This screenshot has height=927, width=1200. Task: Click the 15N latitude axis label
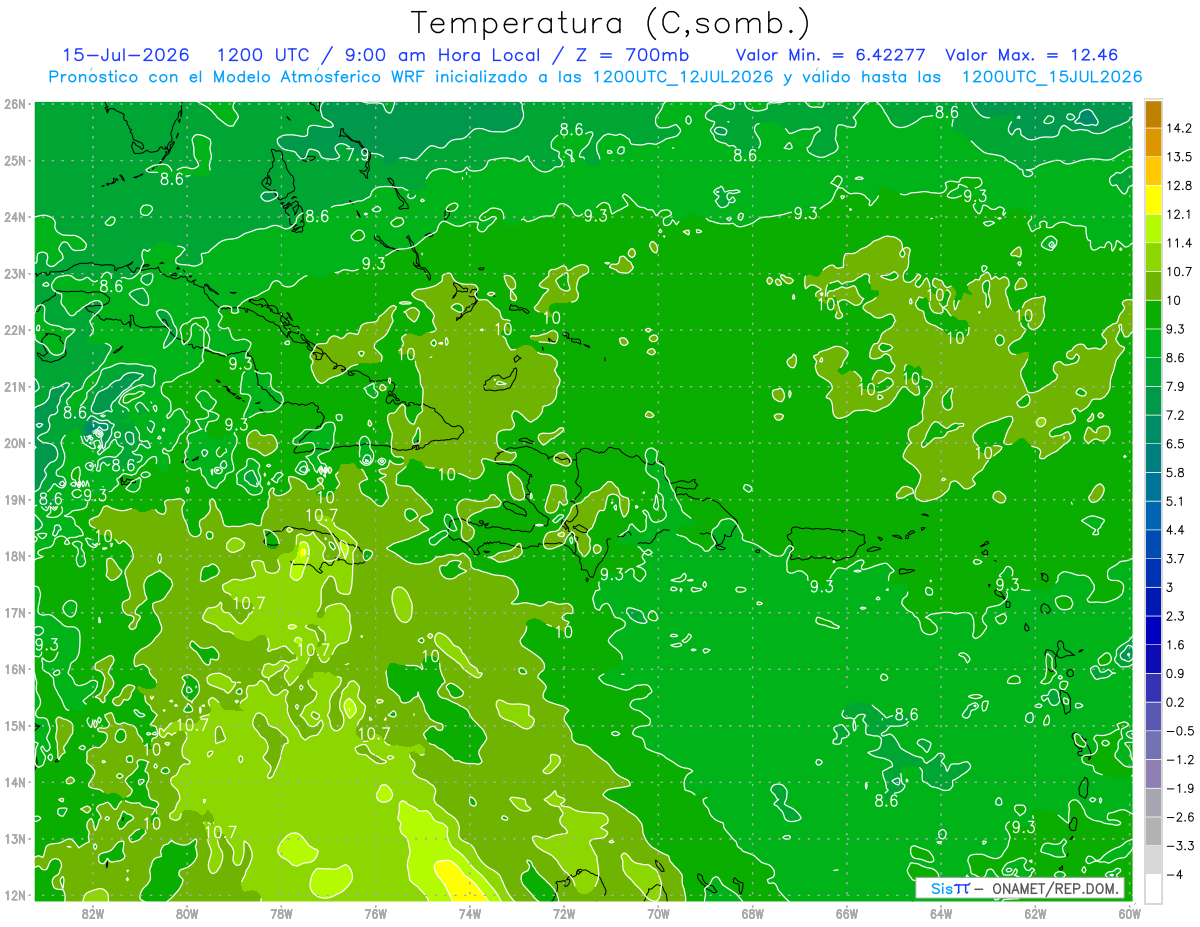click(x=15, y=725)
